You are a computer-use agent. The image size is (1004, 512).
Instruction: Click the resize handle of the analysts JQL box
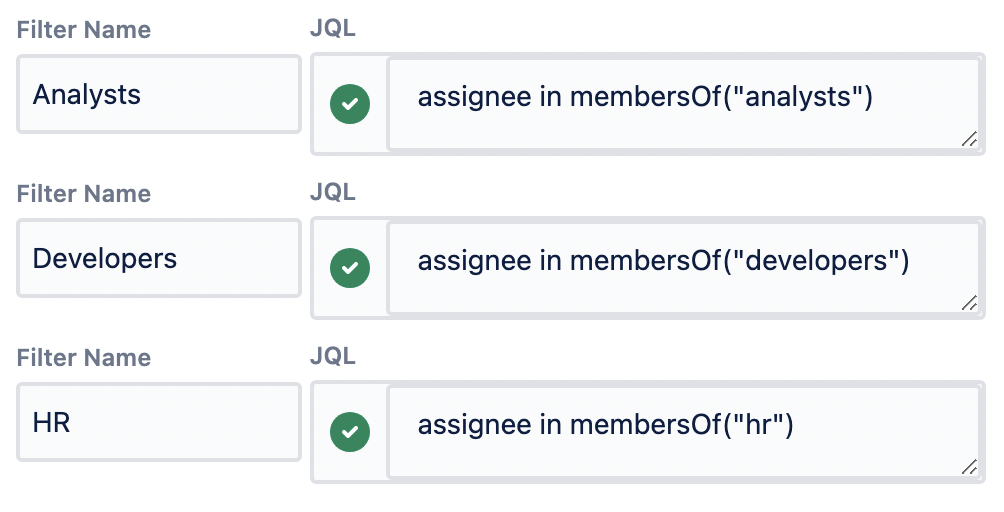pyautogui.click(x=968, y=141)
